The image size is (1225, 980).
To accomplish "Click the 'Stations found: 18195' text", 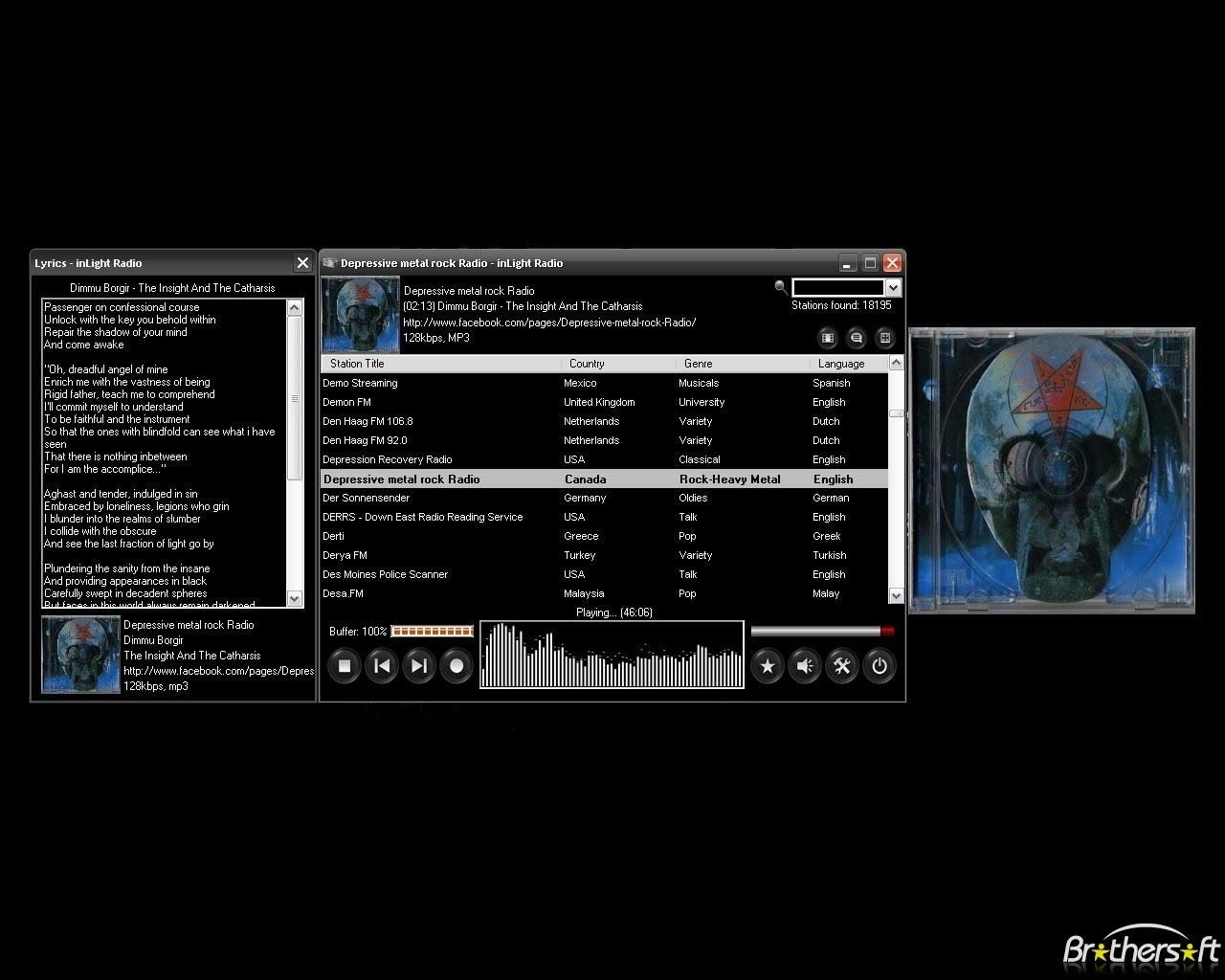I will 841,305.
